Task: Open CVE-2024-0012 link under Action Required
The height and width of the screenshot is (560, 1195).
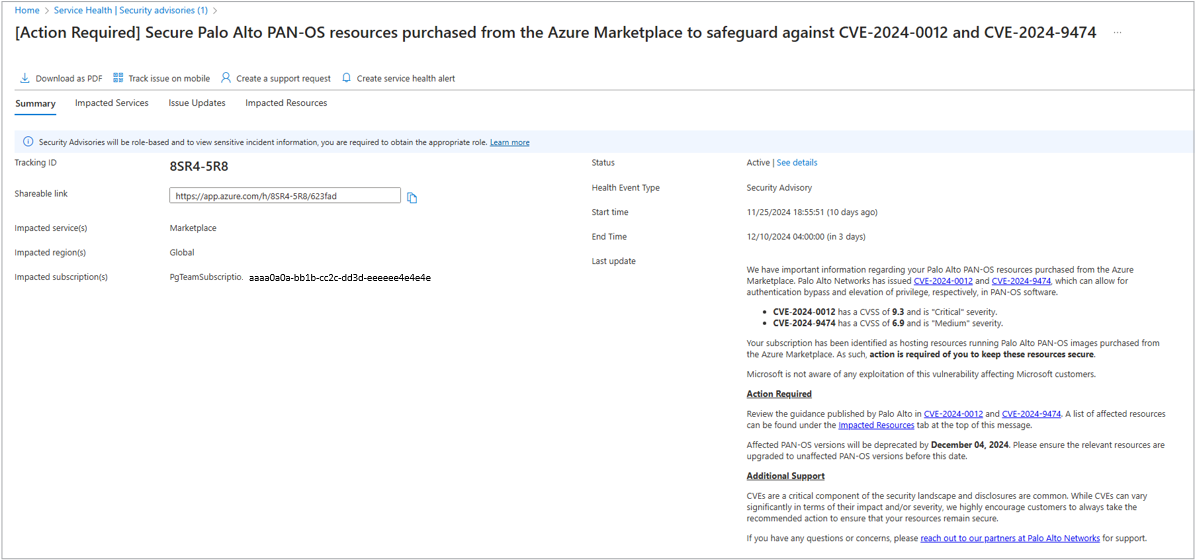Action: 953,414
